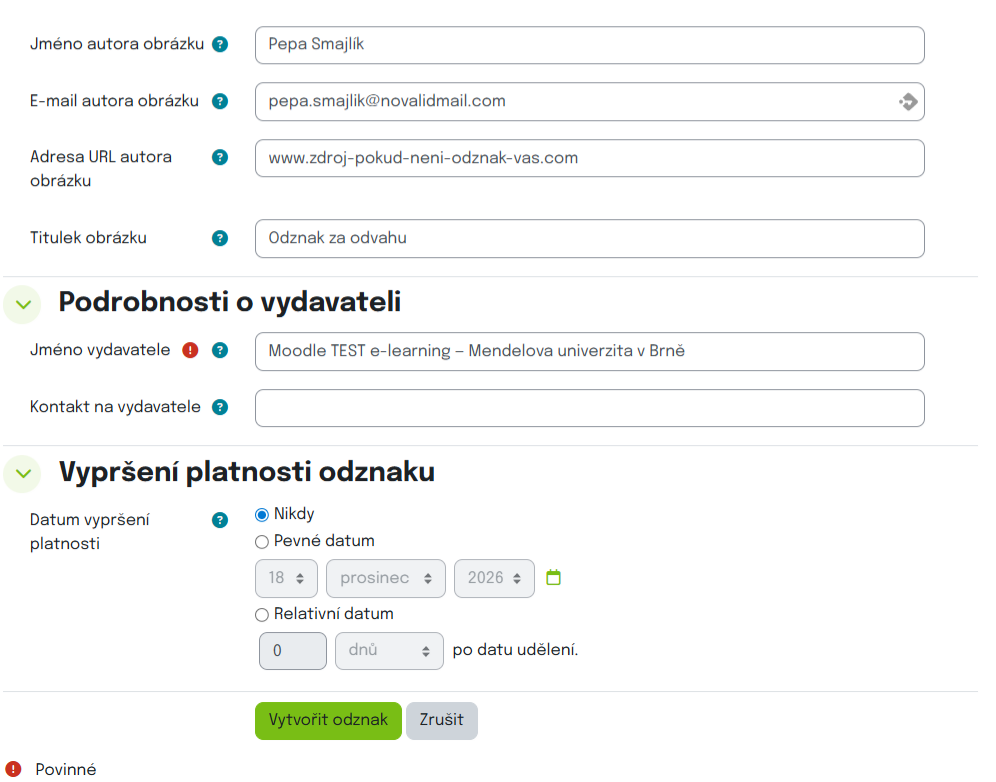Viewport: 996px width, 782px height.
Task: Open help for Jméno vydavatele field
Action: click(219, 351)
